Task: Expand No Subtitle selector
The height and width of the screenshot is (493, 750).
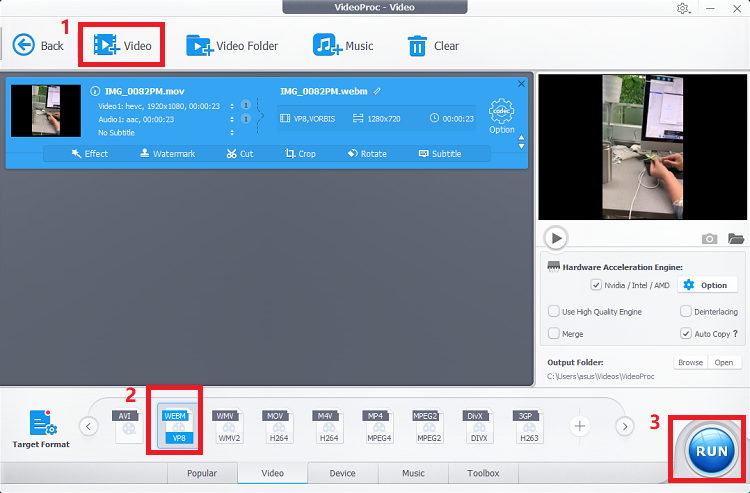Action: (x=232, y=132)
